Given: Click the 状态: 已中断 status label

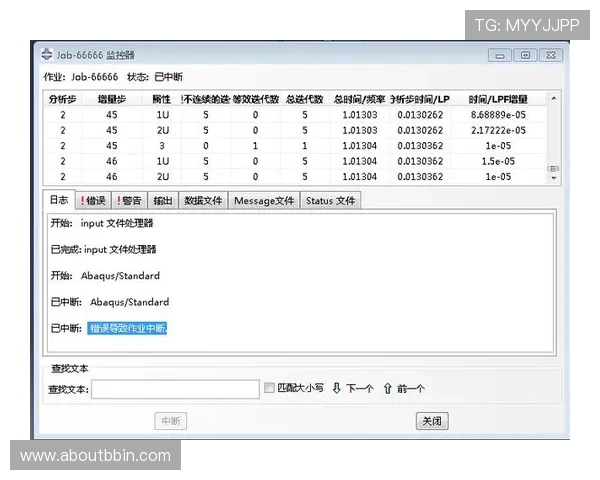Looking at the screenshot, I should 155,77.
